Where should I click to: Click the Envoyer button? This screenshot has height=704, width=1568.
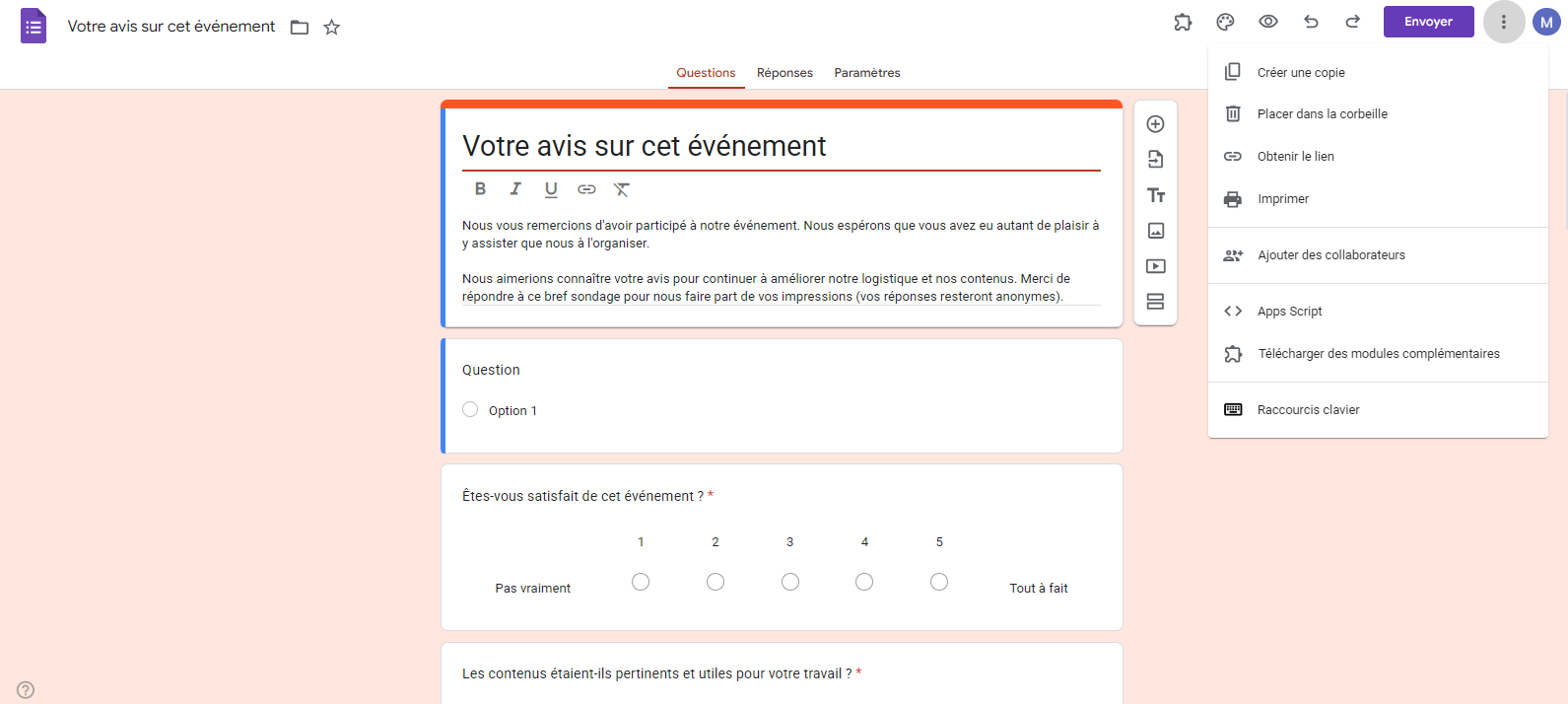coord(1428,22)
